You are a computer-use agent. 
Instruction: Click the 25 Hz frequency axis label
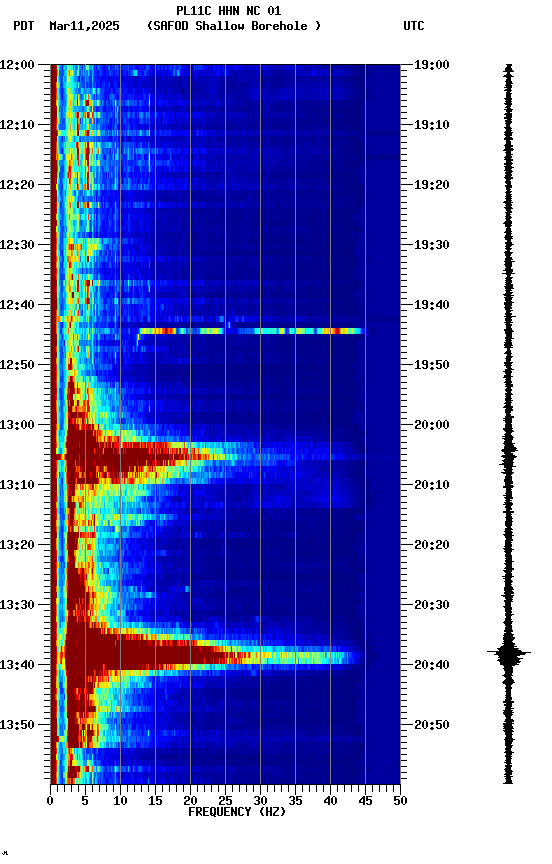tap(225, 801)
